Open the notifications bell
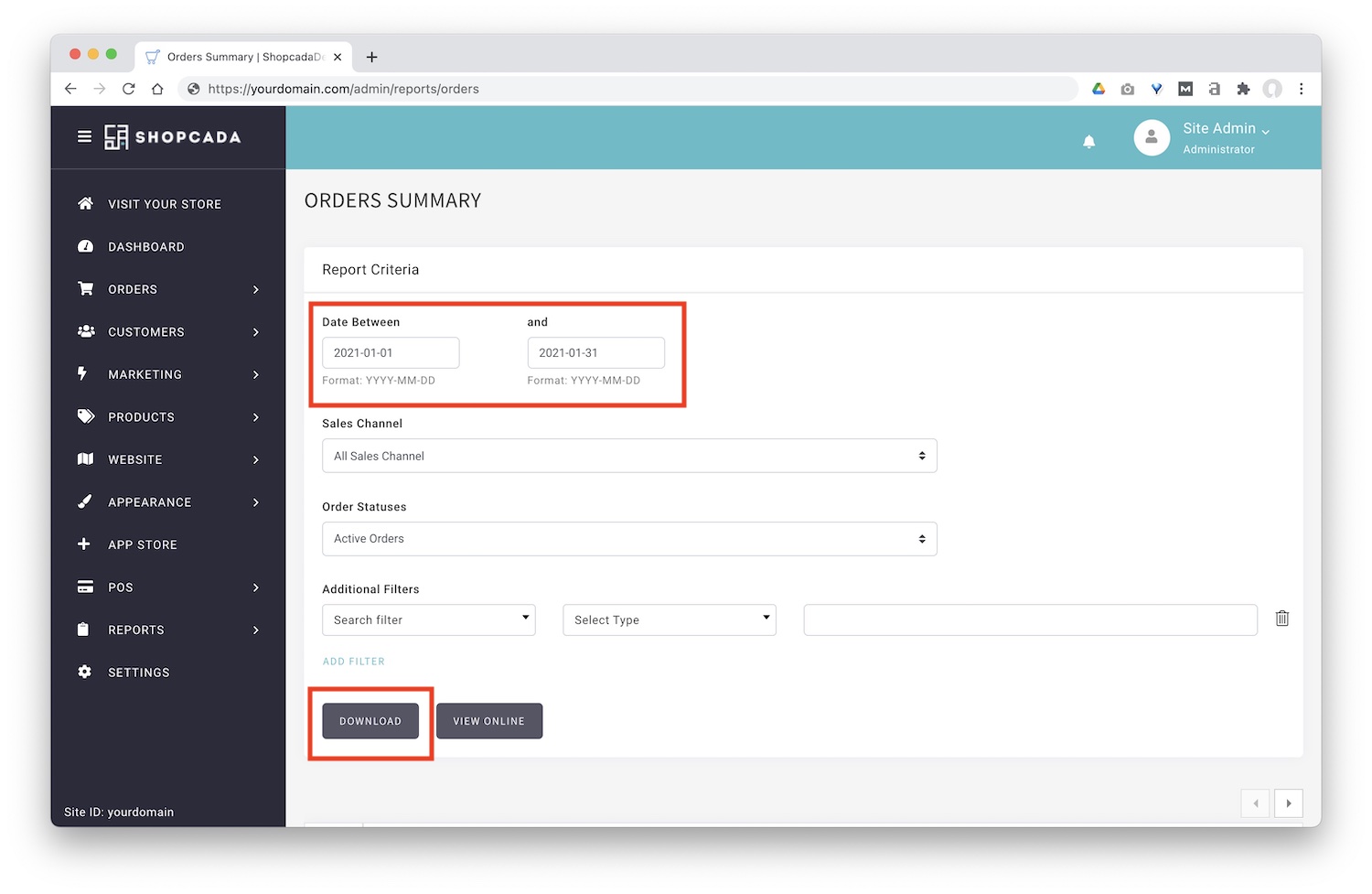This screenshot has width=1372, height=894. (1088, 141)
